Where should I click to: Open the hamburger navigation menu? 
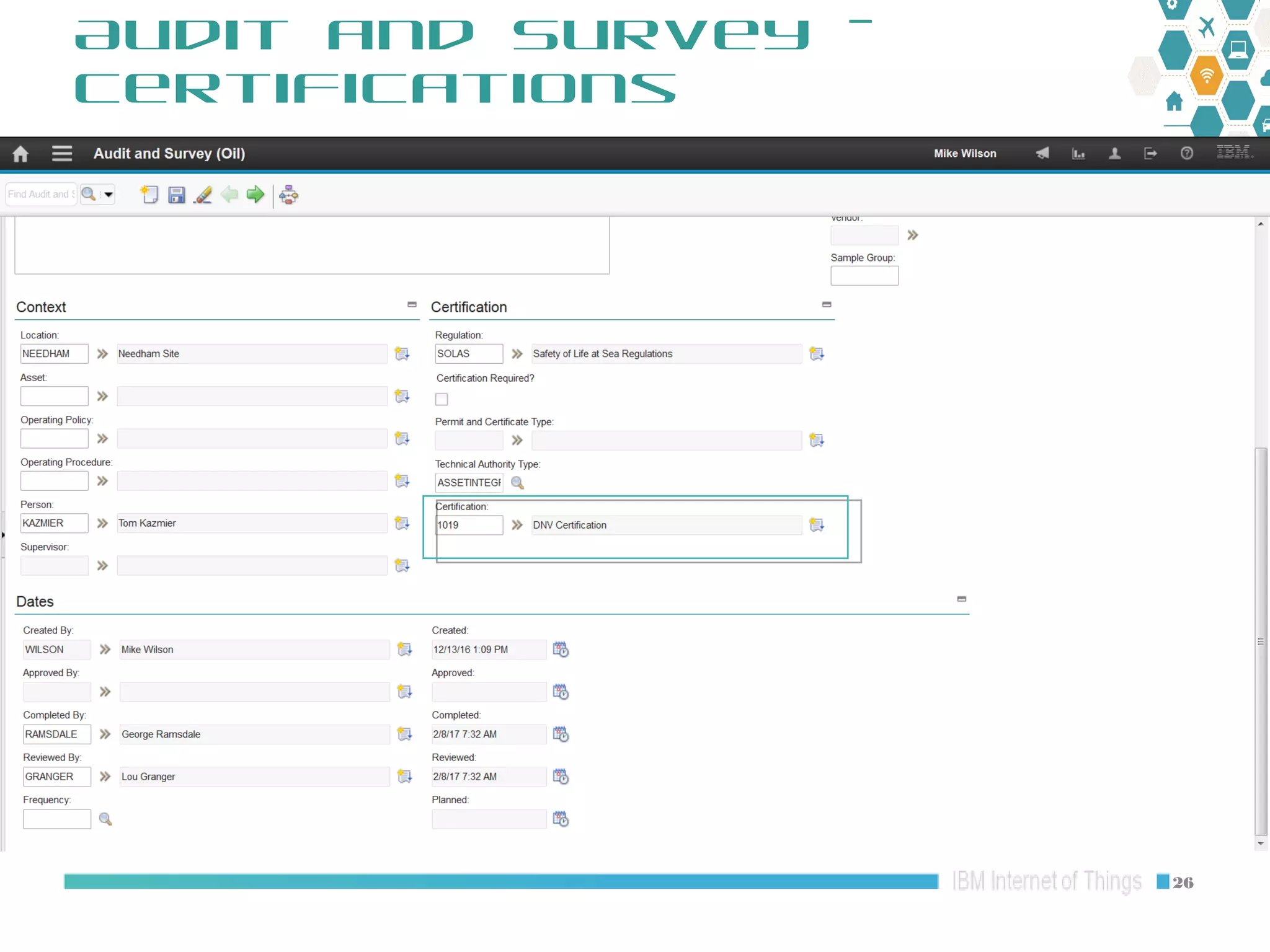click(61, 154)
